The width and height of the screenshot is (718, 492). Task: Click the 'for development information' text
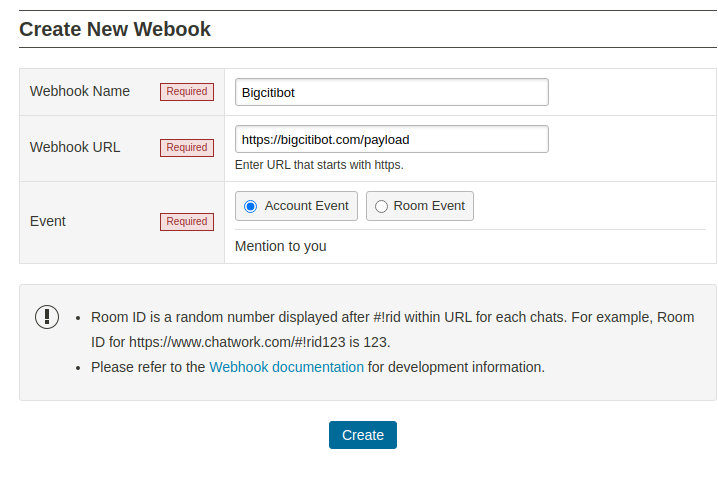(x=456, y=367)
